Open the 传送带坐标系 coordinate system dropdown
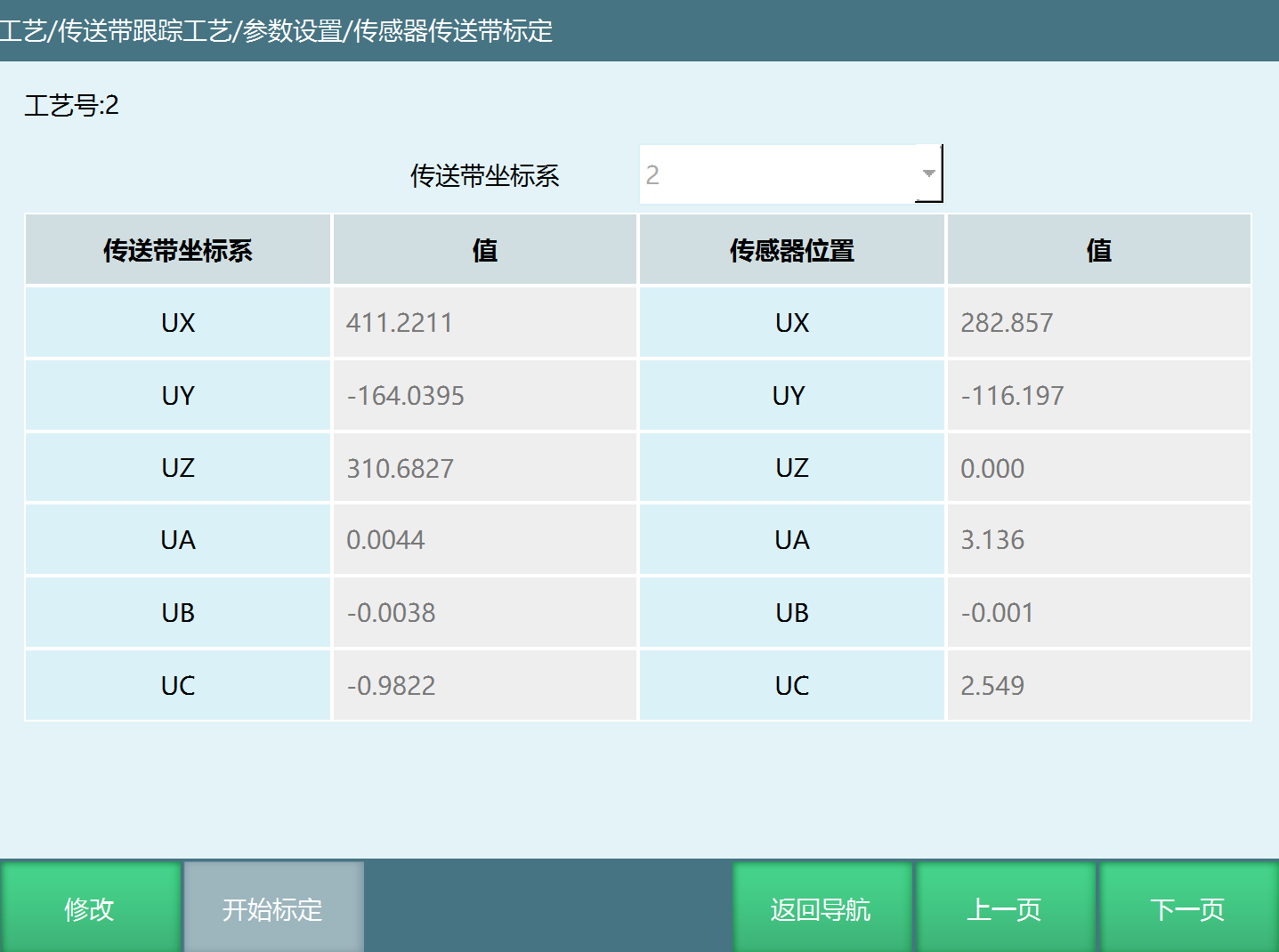The image size is (1279, 952). coord(790,173)
